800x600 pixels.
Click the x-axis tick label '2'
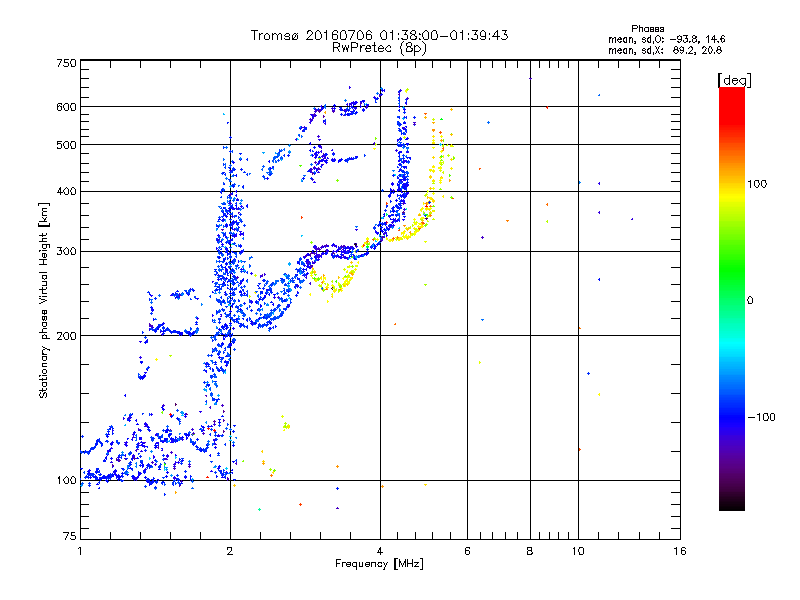coord(230,551)
